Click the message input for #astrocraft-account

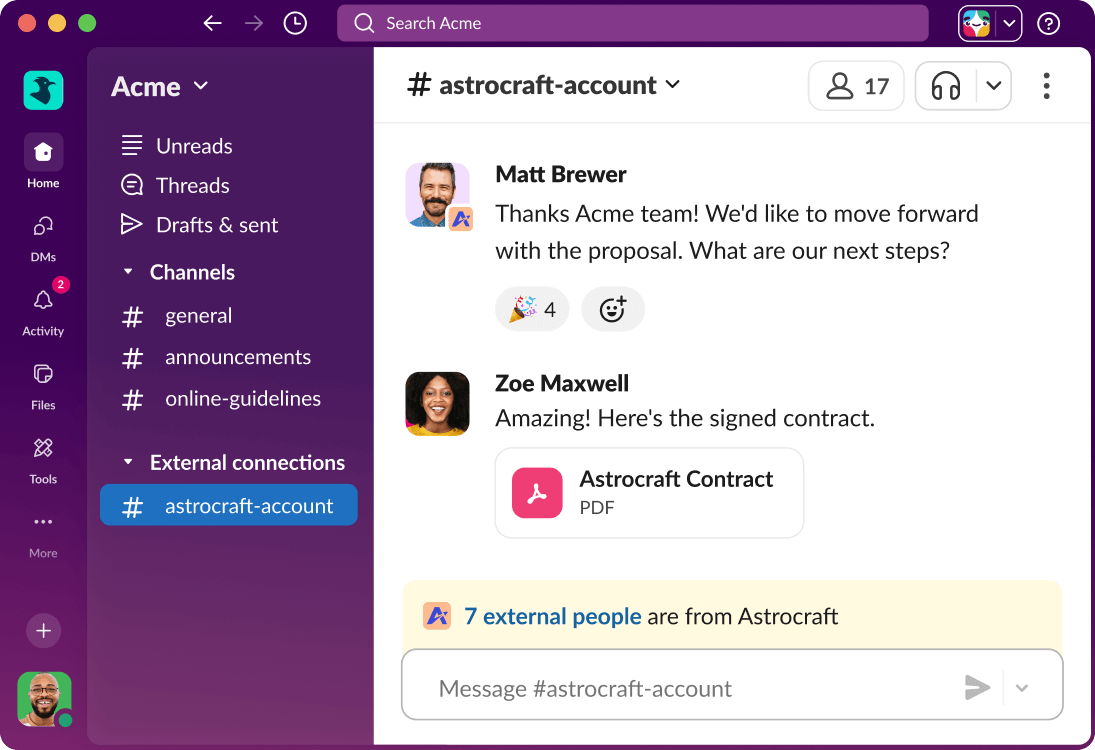click(x=700, y=687)
